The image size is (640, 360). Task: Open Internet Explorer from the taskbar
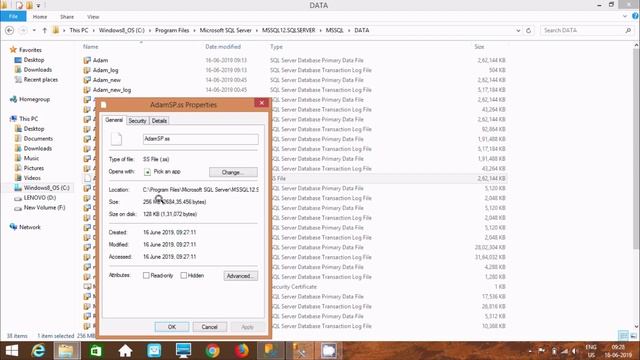[38, 351]
